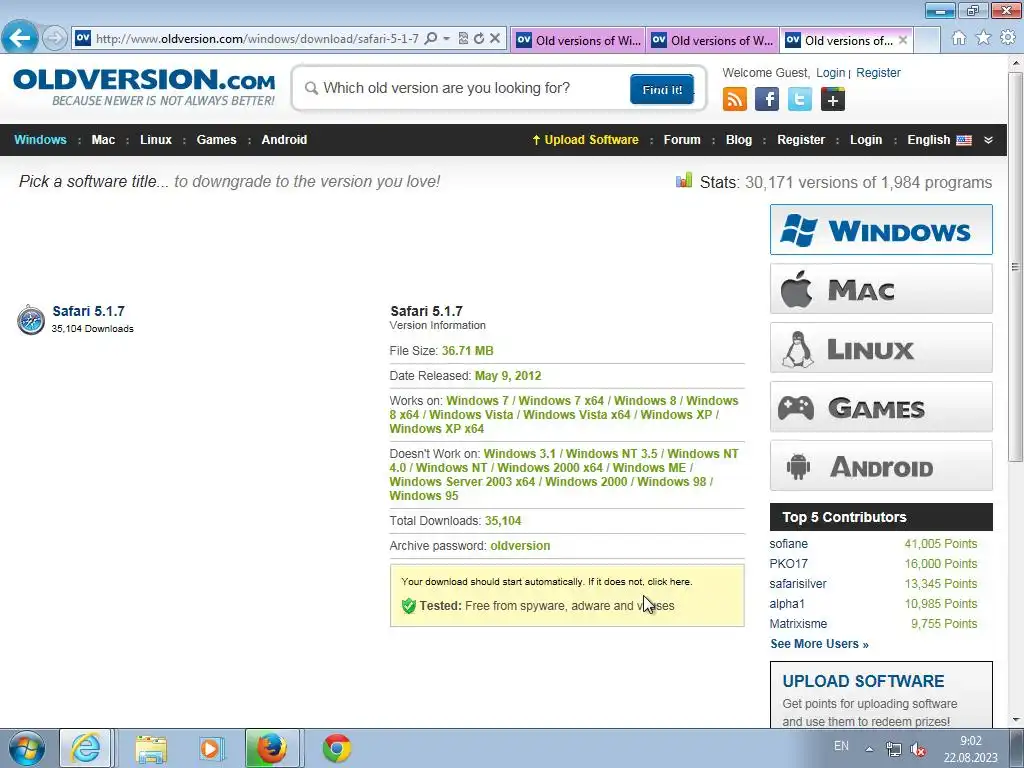Open contributor alpha1's profile
This screenshot has width=1024, height=768.
pyautogui.click(x=787, y=603)
